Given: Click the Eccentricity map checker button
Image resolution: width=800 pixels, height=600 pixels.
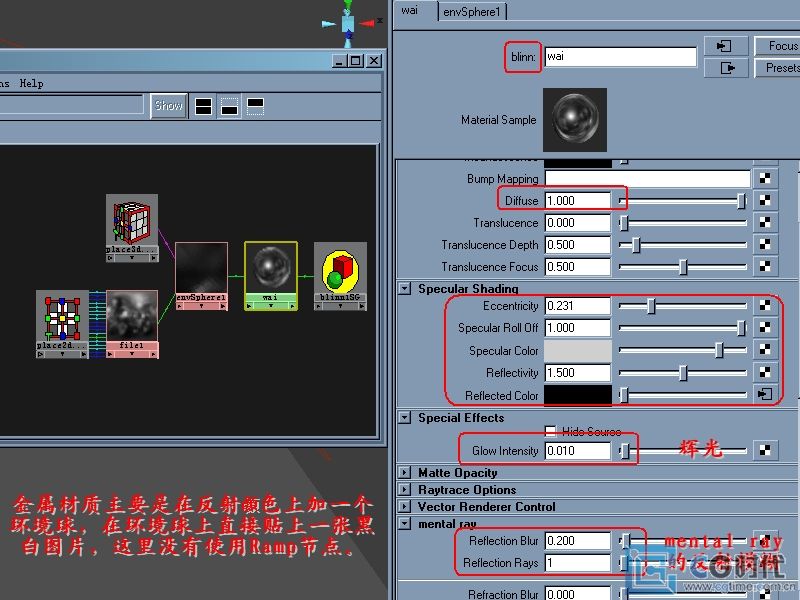Looking at the screenshot, I should (765, 306).
